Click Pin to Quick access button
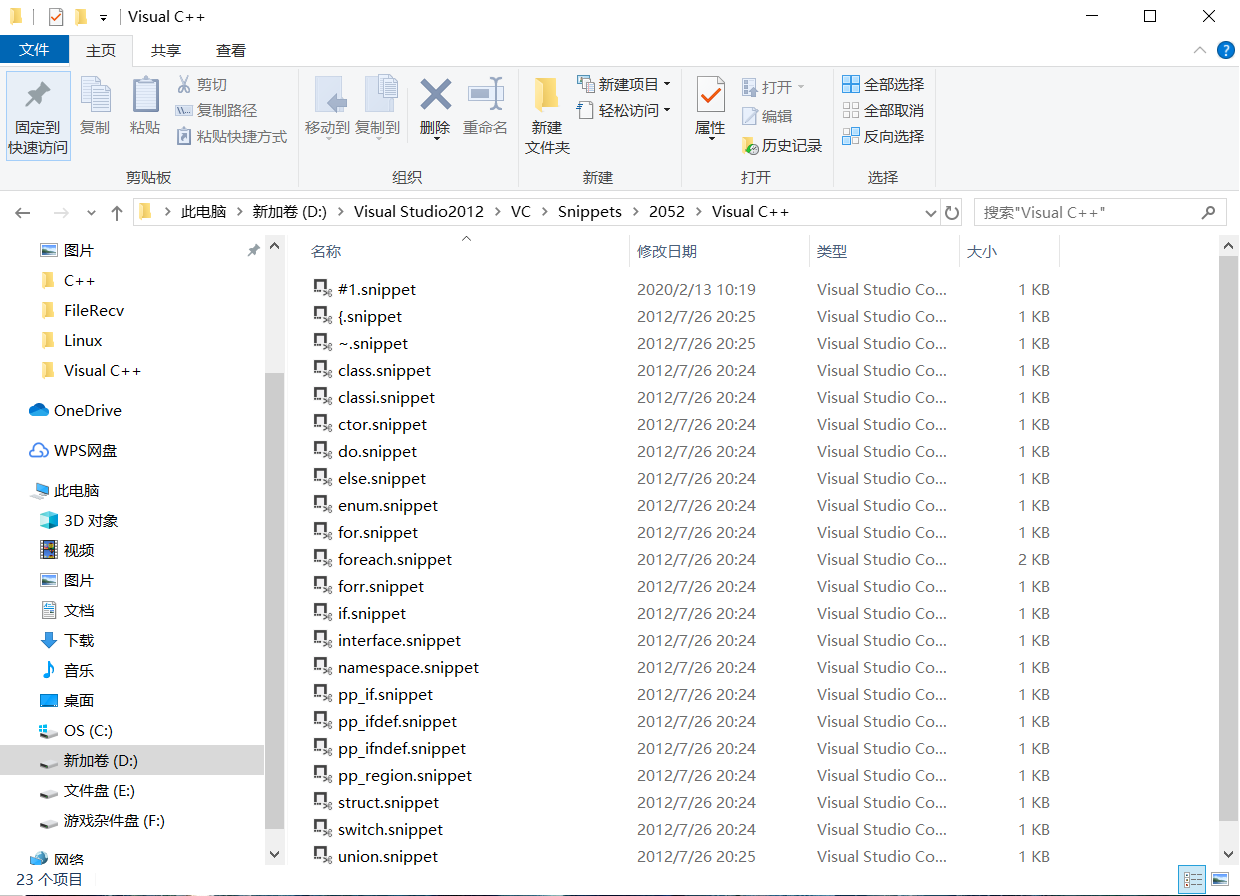1240x896 pixels. coord(38,116)
